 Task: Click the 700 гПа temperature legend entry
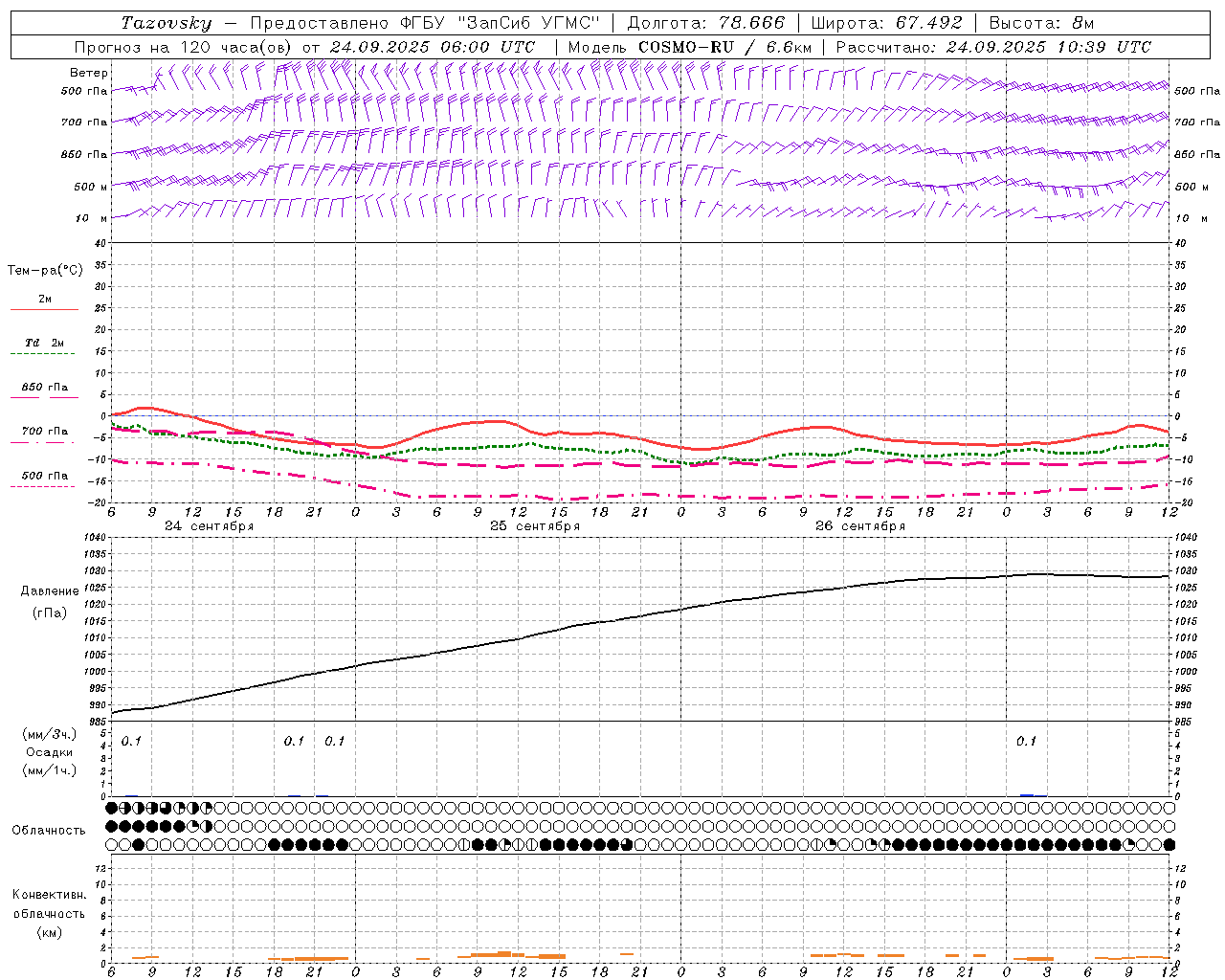click(44, 432)
